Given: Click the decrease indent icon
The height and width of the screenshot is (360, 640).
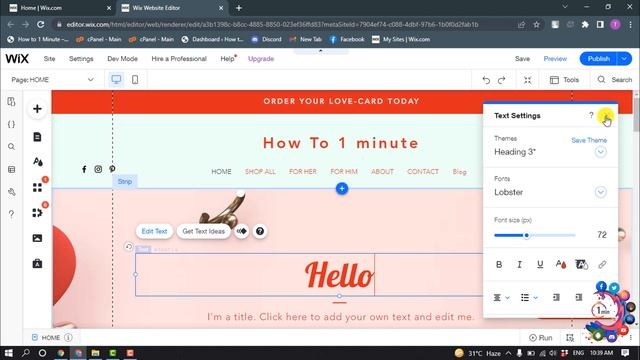Looking at the screenshot, I should (x=556, y=298).
